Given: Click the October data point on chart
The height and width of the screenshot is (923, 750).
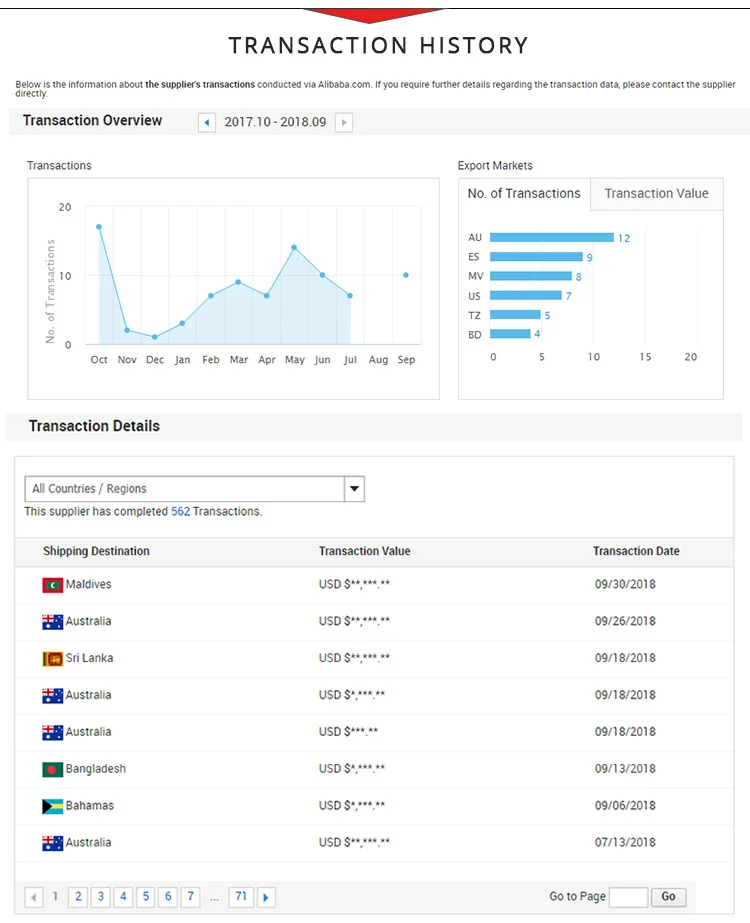Looking at the screenshot, I should pos(99,227).
